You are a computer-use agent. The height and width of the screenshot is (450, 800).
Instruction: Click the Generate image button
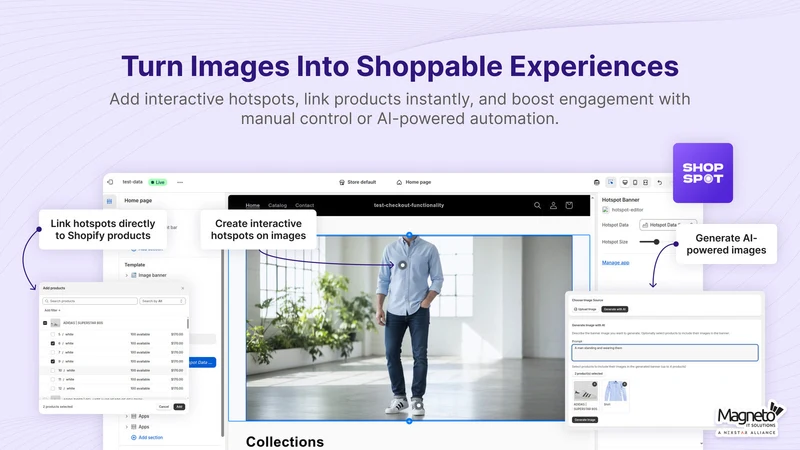585,420
